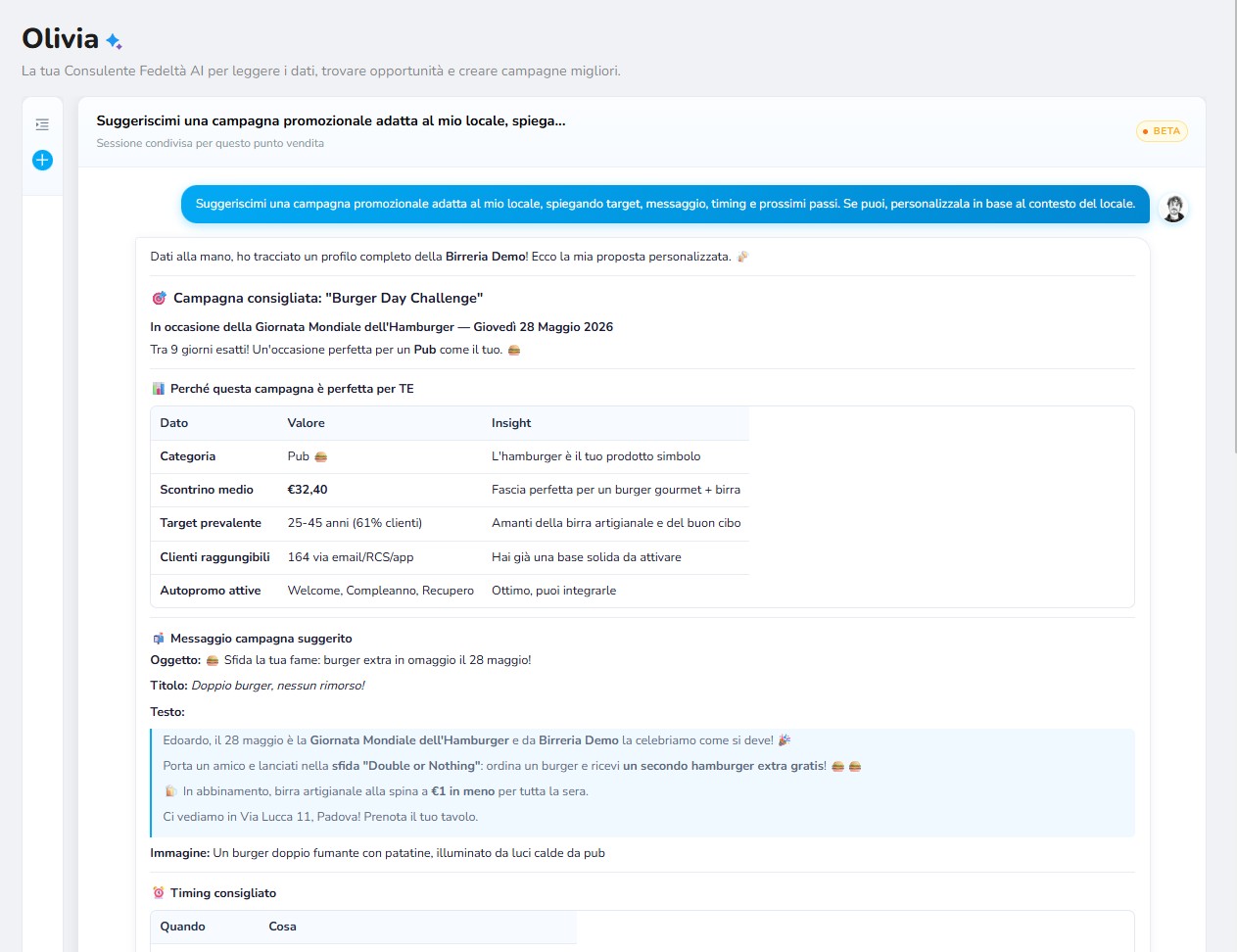Click the 'Quando' column header

[x=183, y=927]
